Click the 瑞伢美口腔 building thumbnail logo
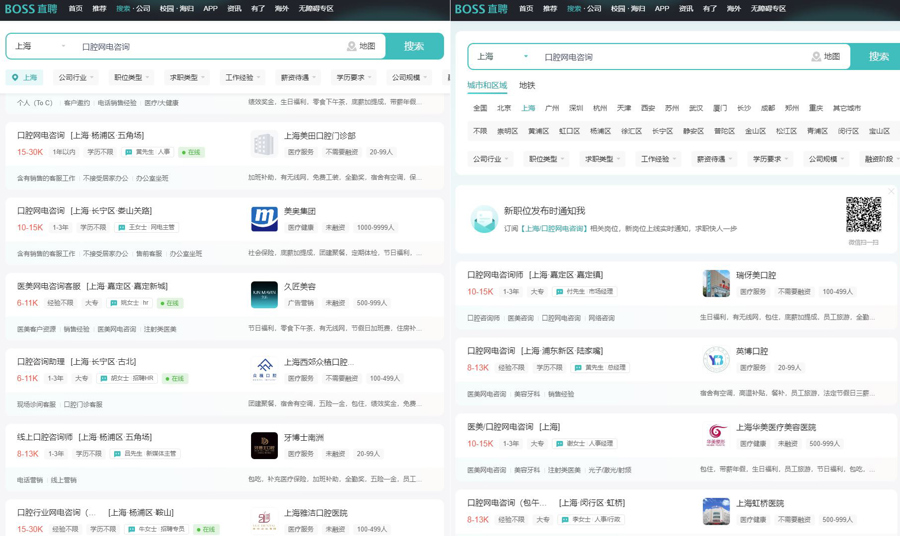Image resolution: width=900 pixels, height=536 pixels. 716,283
